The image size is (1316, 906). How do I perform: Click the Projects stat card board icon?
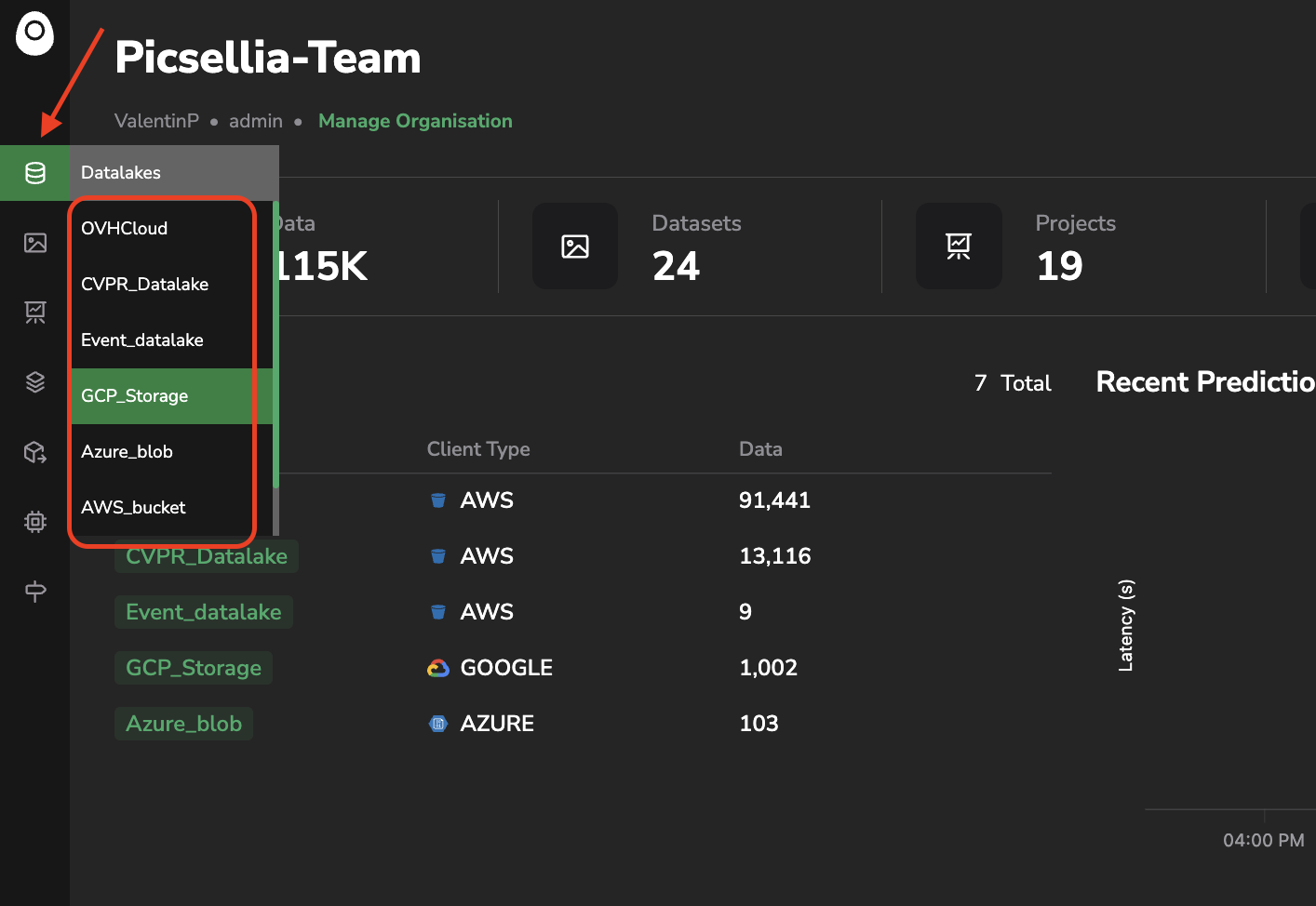point(959,246)
